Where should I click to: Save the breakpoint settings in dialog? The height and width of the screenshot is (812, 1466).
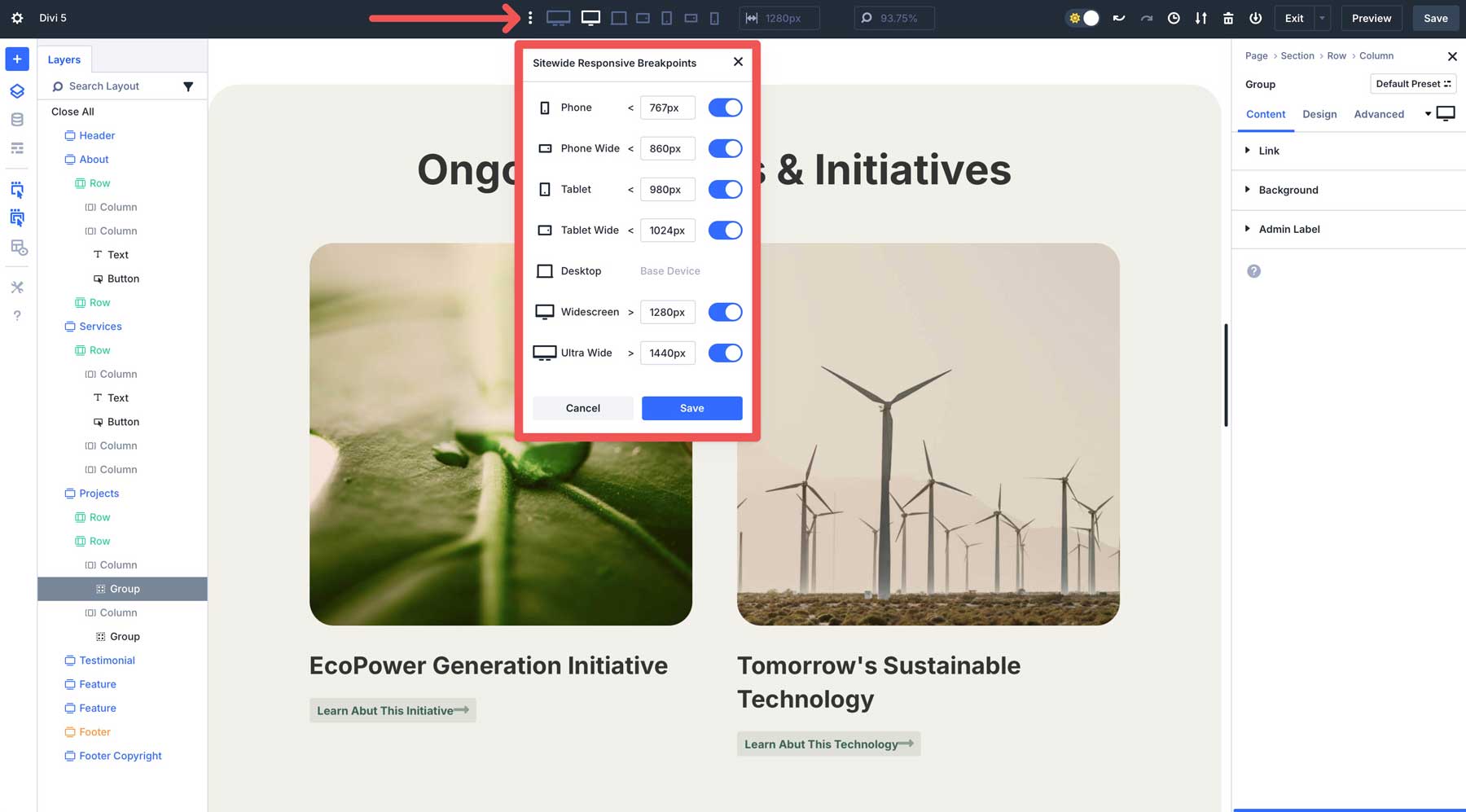(691, 408)
